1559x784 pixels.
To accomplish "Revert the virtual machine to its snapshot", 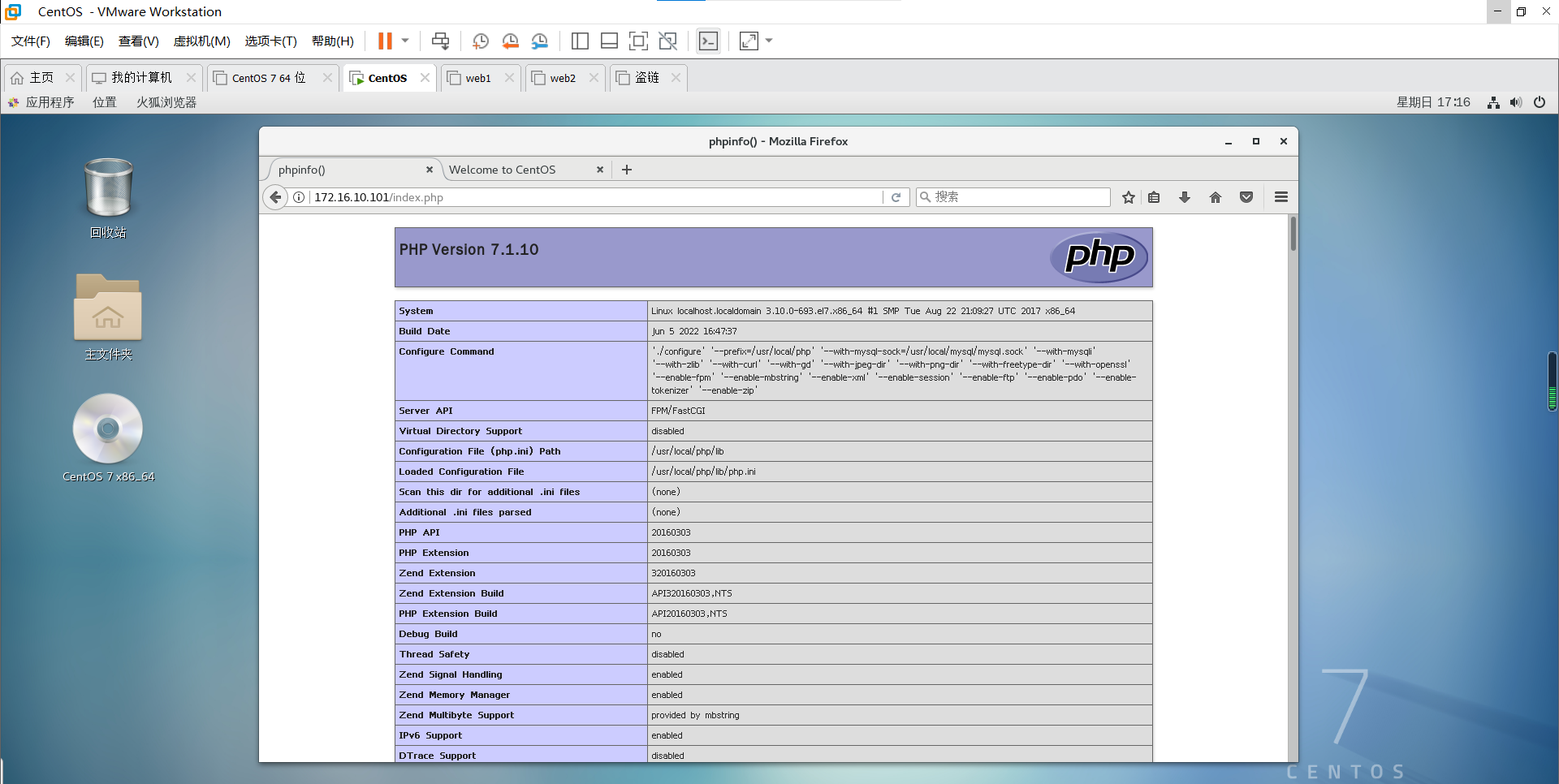I will click(510, 41).
